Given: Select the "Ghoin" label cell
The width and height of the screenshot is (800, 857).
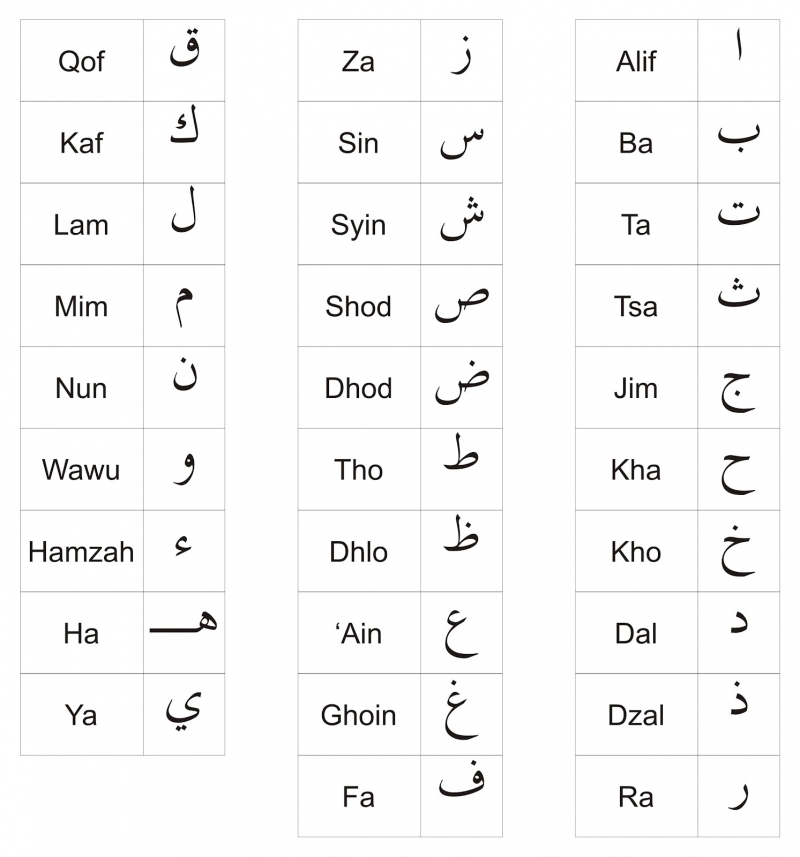Looking at the screenshot, I should (x=358, y=715).
